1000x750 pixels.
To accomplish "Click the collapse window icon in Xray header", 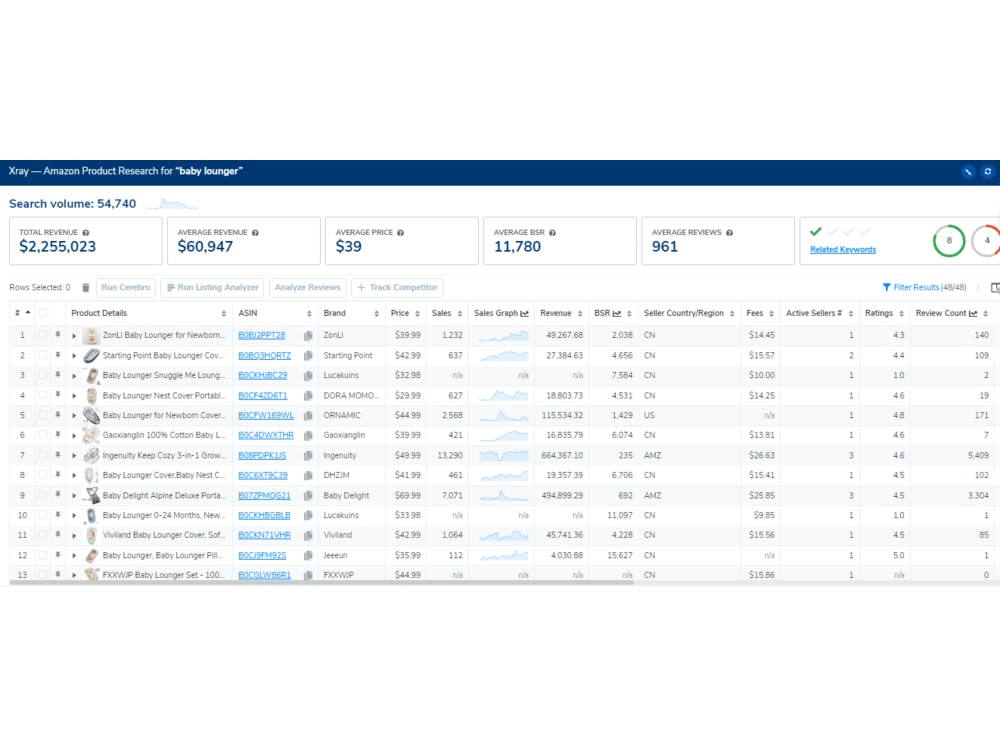I will point(968,172).
